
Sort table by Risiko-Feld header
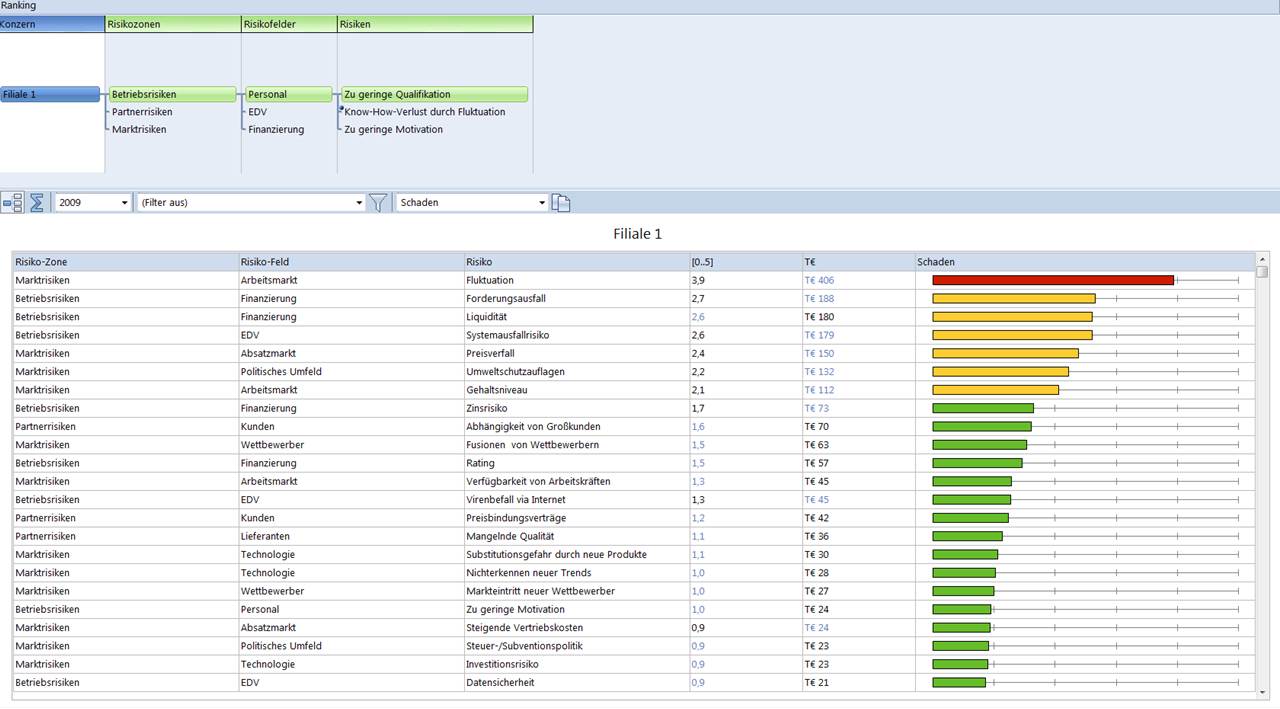pyautogui.click(x=350, y=262)
